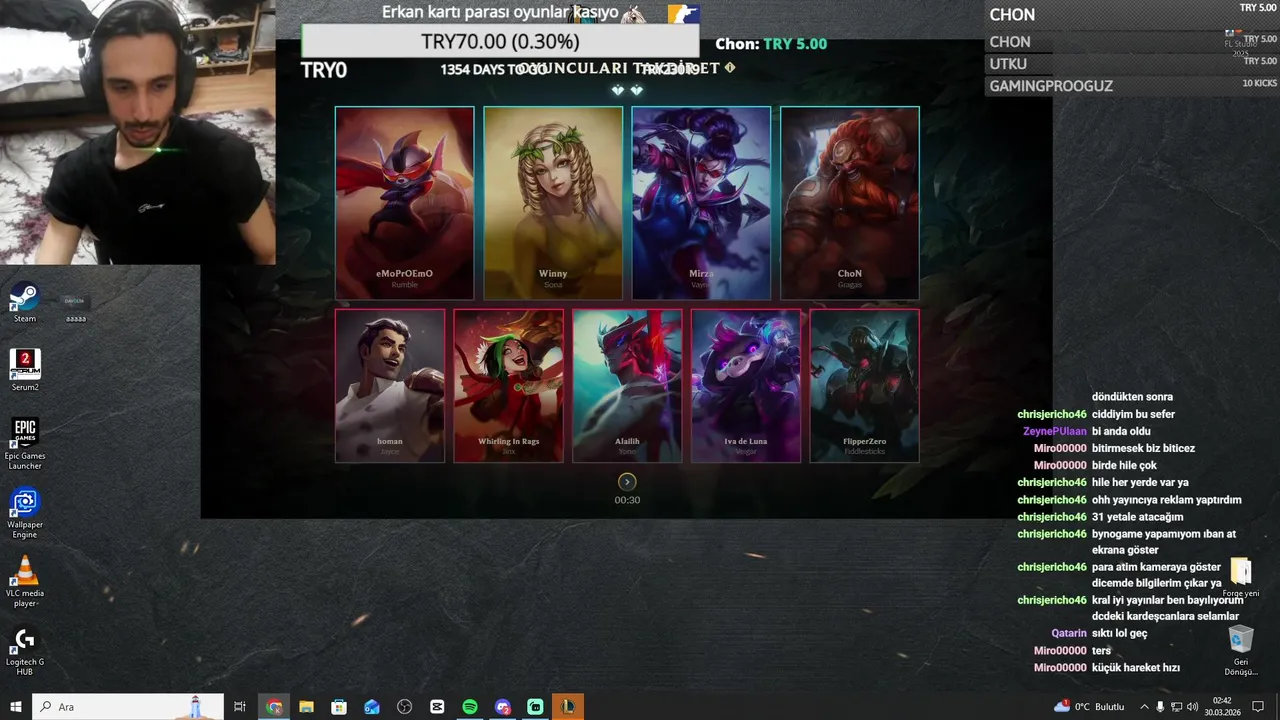Screen dimensions: 1280x720
Task: Switch to League of Legends taskbar icon
Action: point(568,707)
